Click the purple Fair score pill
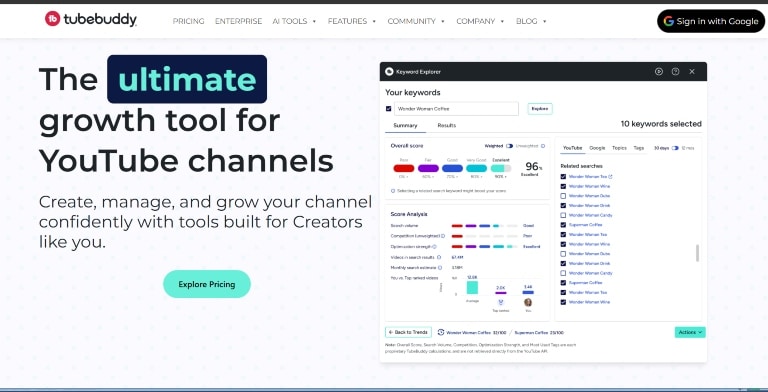Screen dimensions: 768x392 click(428, 168)
